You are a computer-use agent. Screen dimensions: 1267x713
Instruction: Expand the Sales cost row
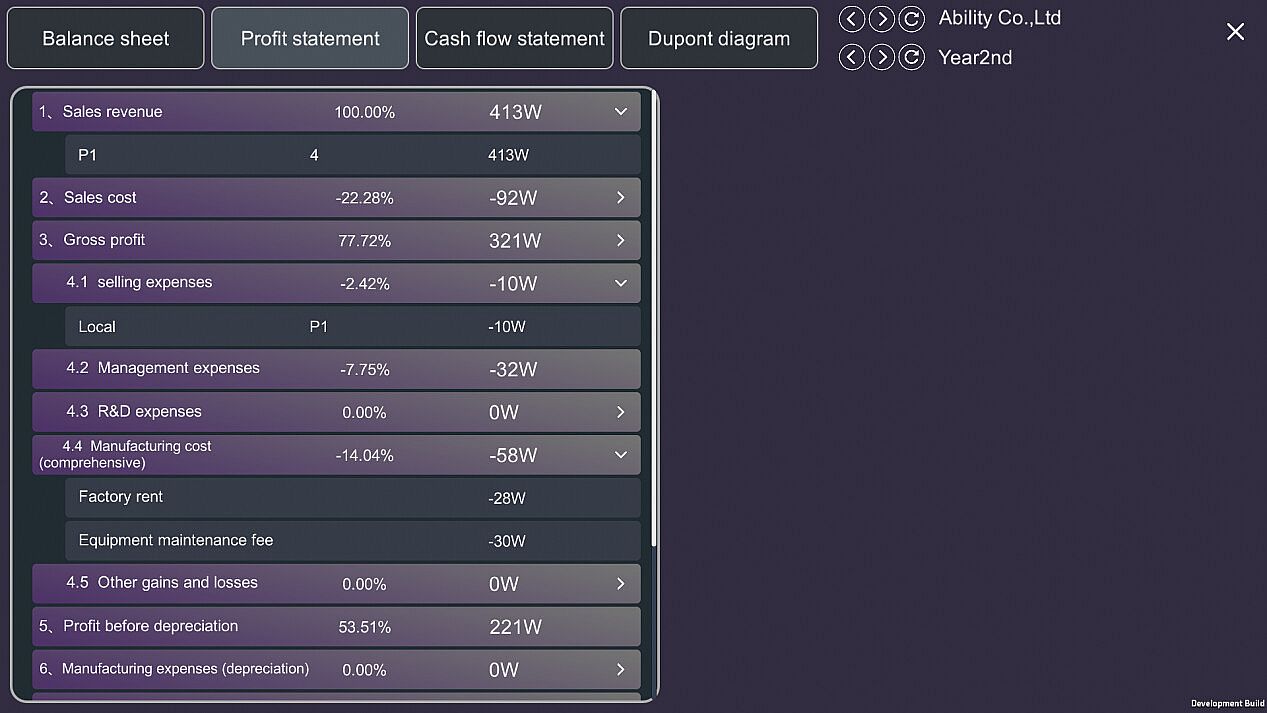pos(621,198)
